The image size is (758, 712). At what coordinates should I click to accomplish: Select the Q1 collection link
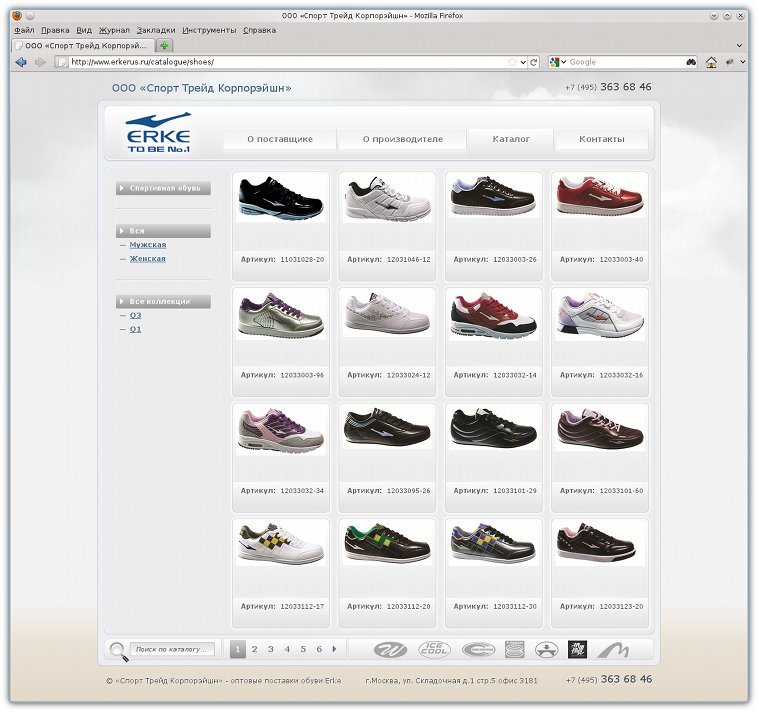pyautogui.click(x=135, y=329)
